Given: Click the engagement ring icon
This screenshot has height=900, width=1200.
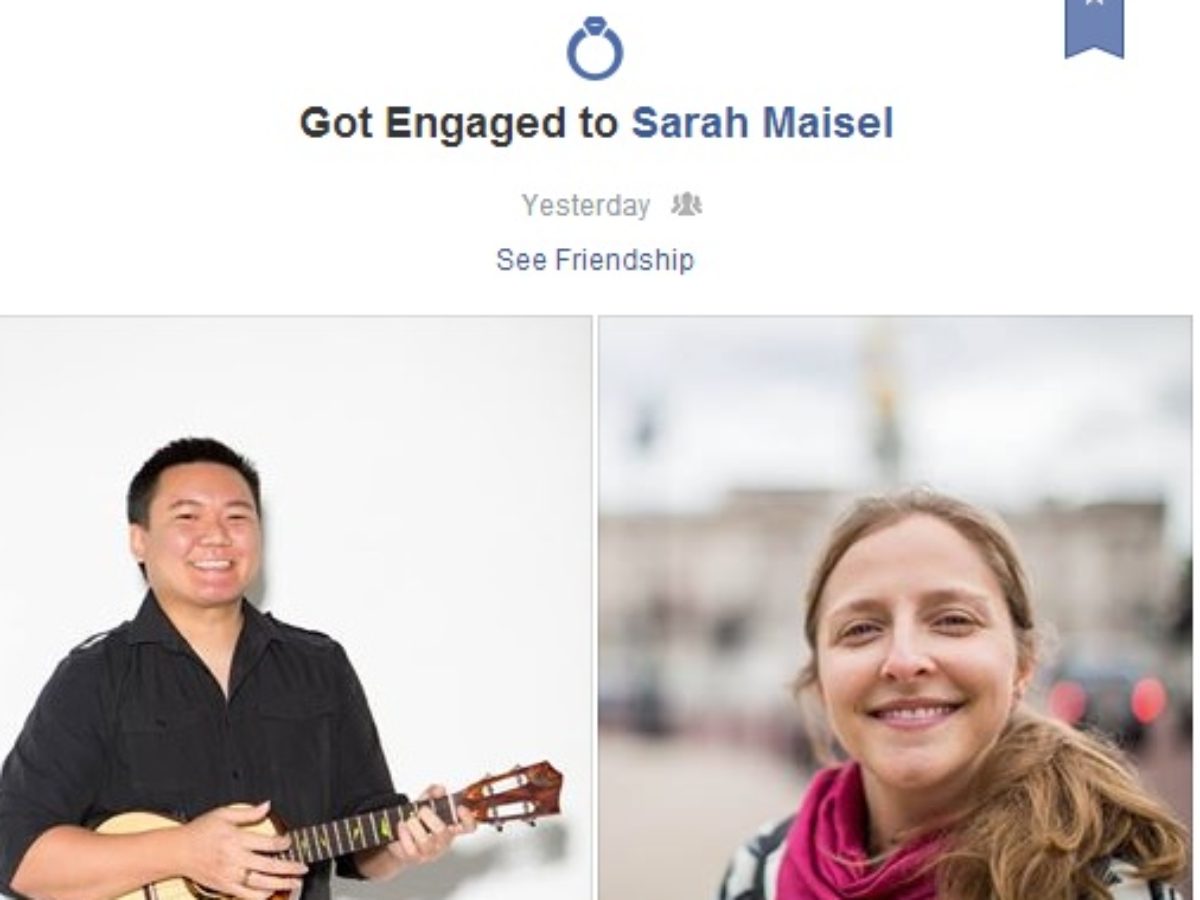Looking at the screenshot, I should click(595, 47).
